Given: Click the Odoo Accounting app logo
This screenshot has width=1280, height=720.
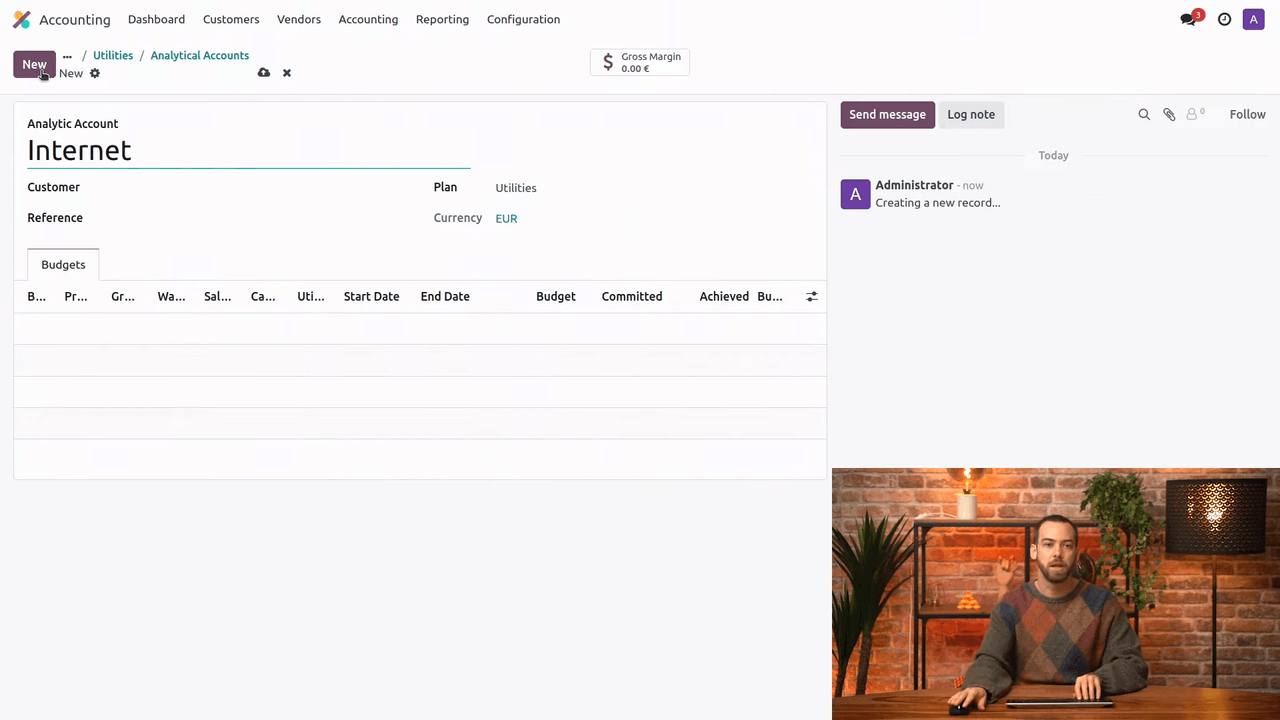Looking at the screenshot, I should 21,19.
